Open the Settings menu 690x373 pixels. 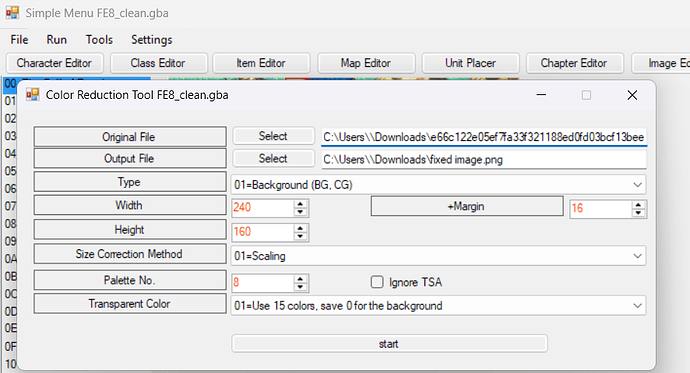pos(152,40)
